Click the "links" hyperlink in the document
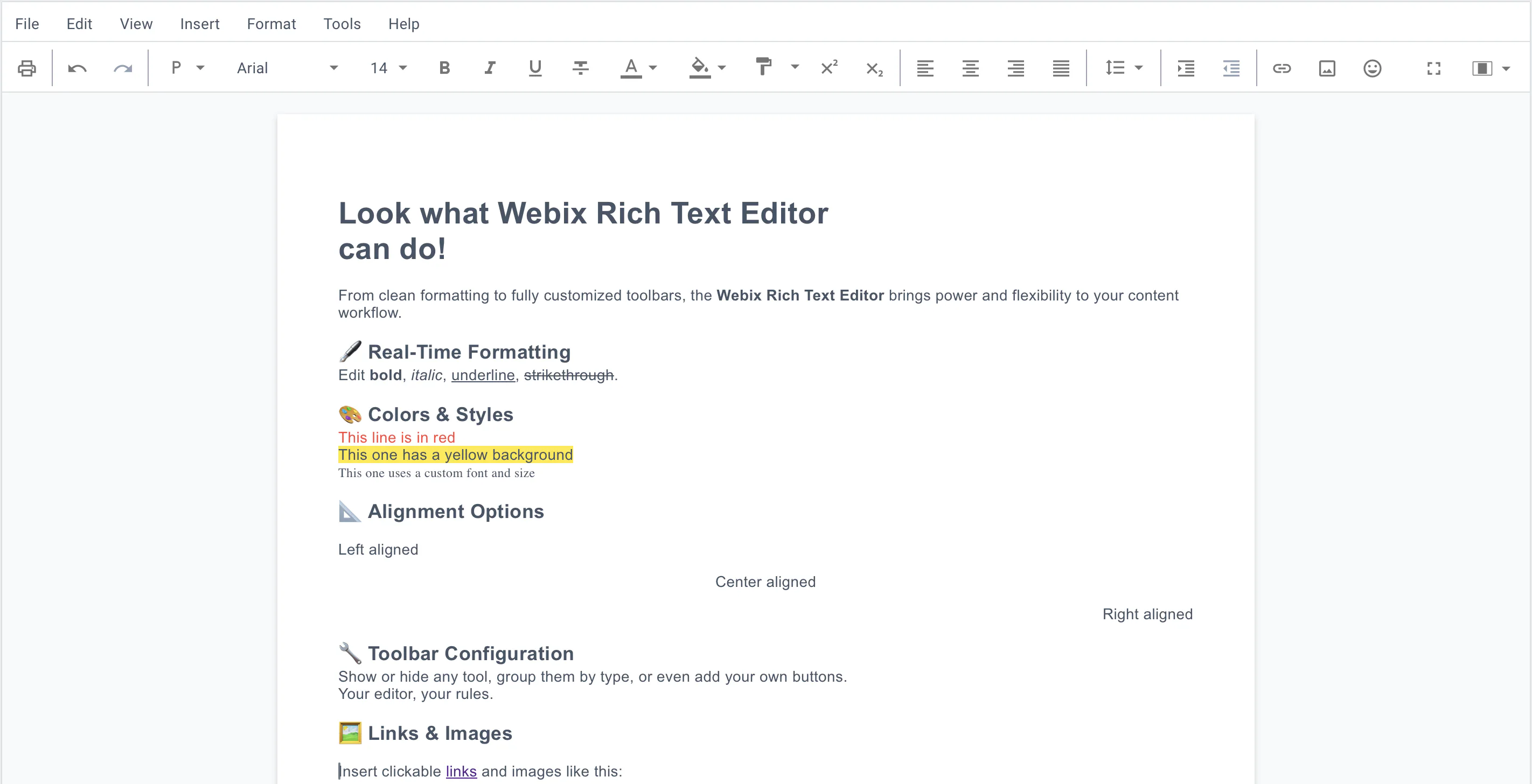The height and width of the screenshot is (784, 1532). point(461,771)
